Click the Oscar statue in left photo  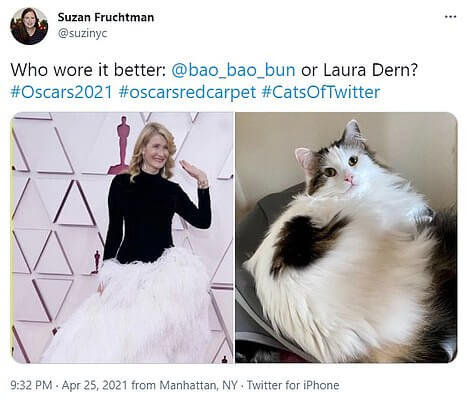coord(121,145)
